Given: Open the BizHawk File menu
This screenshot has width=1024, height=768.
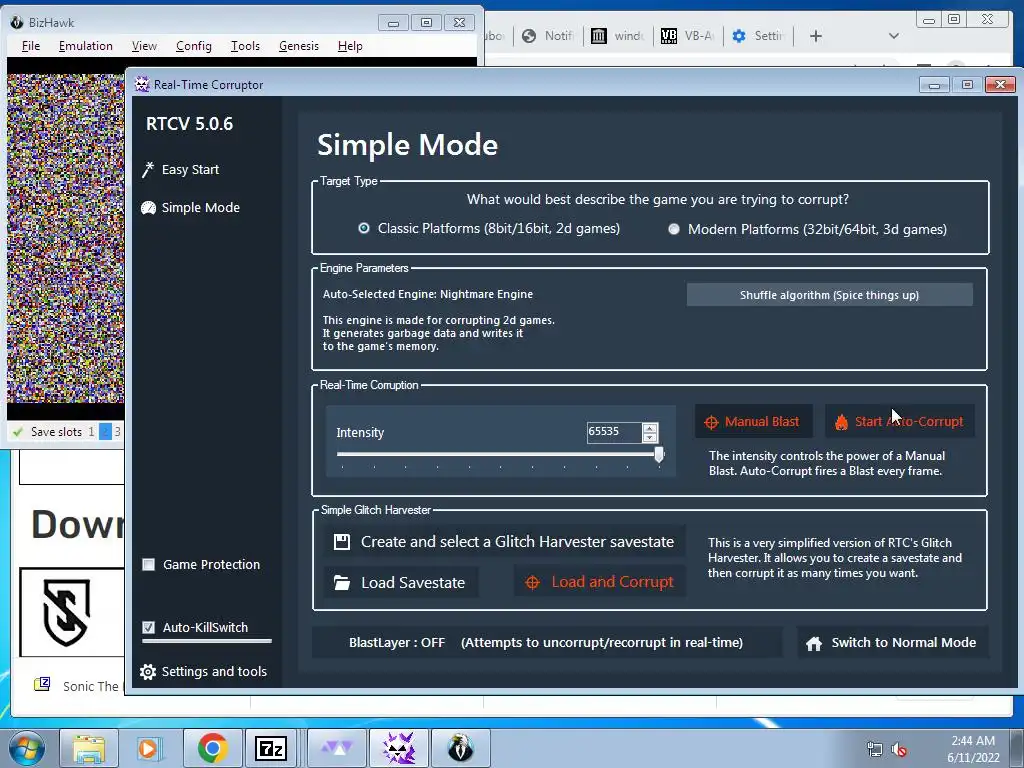Looking at the screenshot, I should [x=31, y=46].
